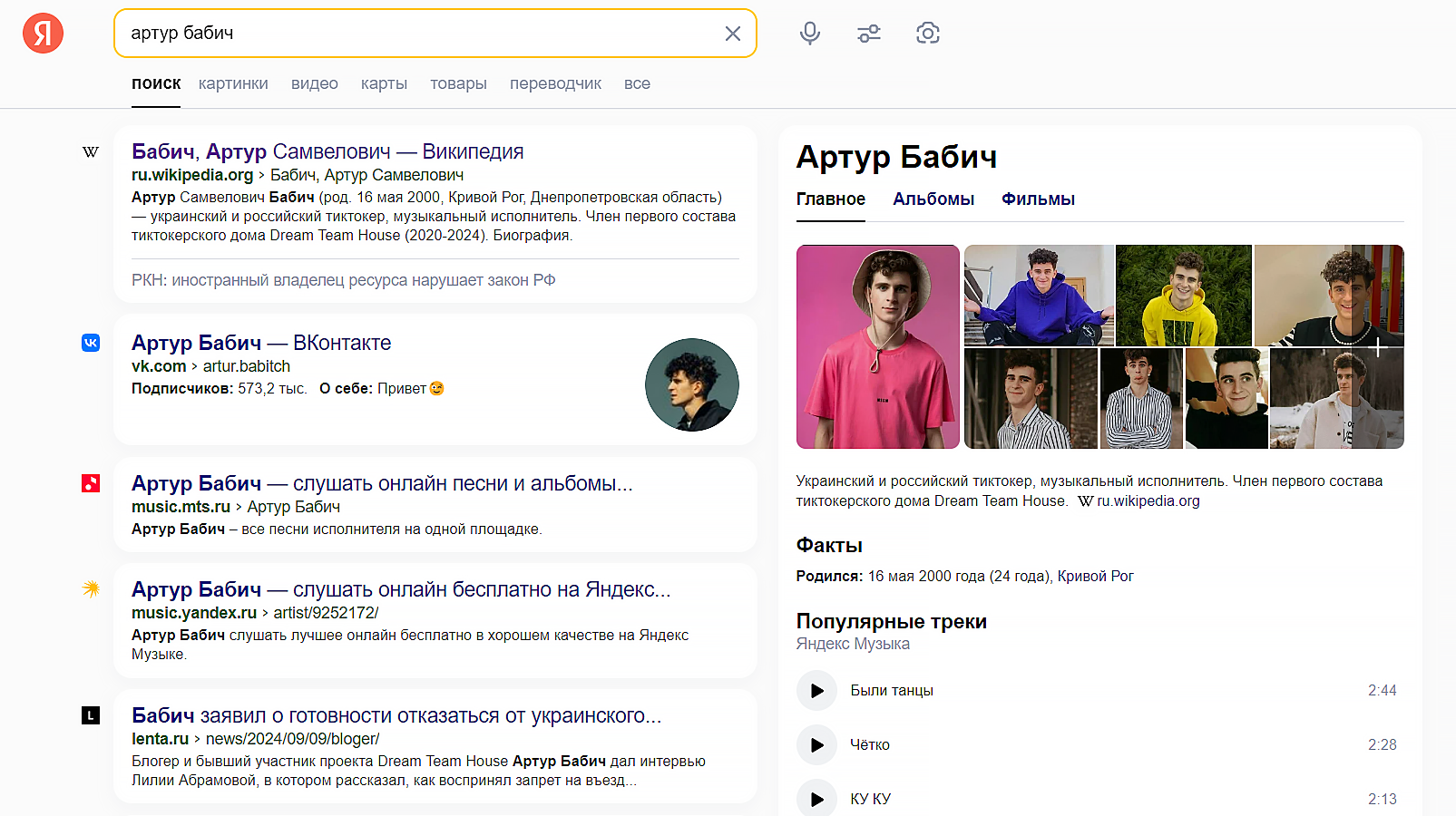Screen dimensions: 1456x816
Task: Click the 2:44 track duration
Action: (1382, 691)
